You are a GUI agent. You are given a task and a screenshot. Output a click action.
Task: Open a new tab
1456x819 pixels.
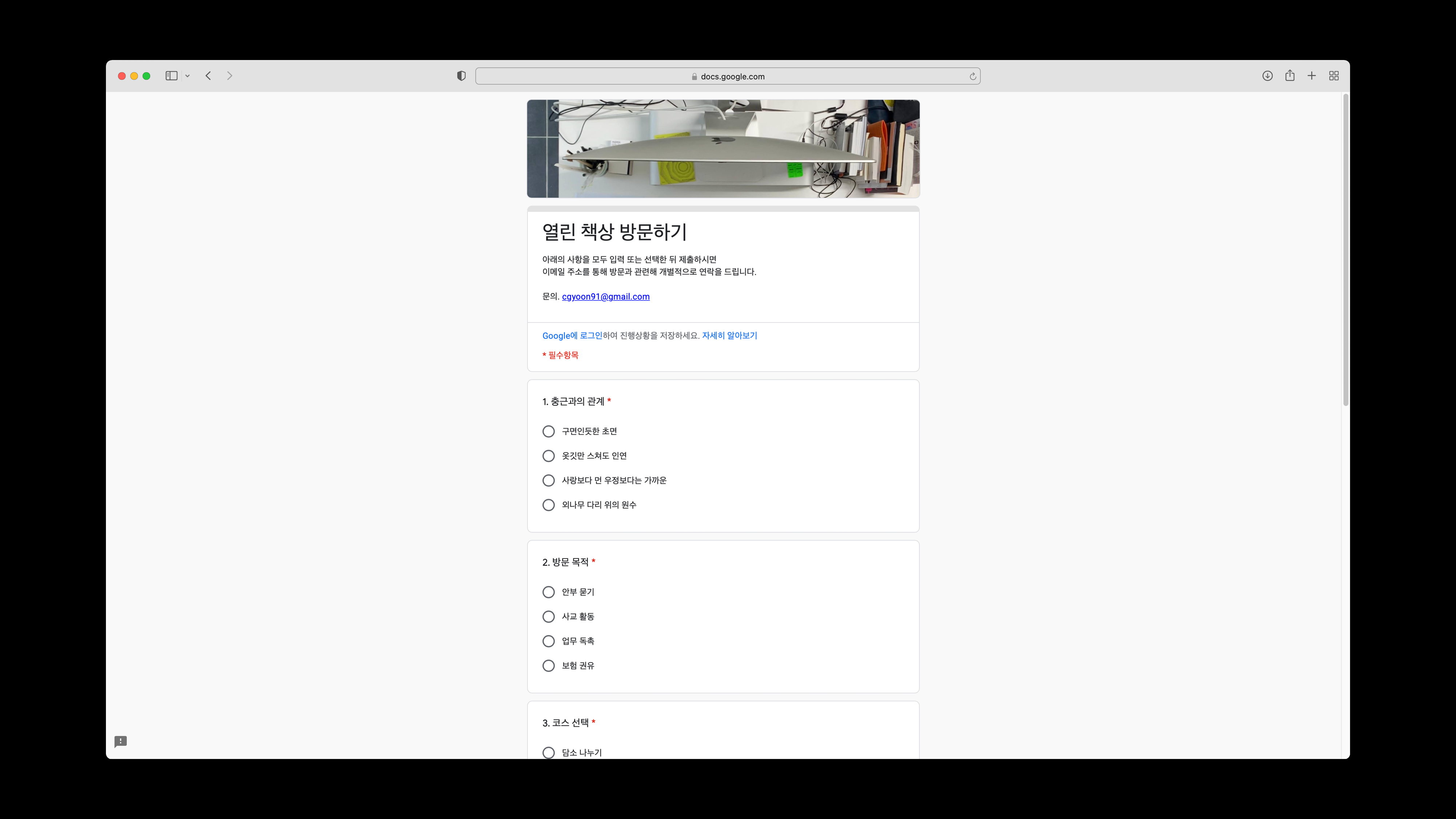(1312, 76)
